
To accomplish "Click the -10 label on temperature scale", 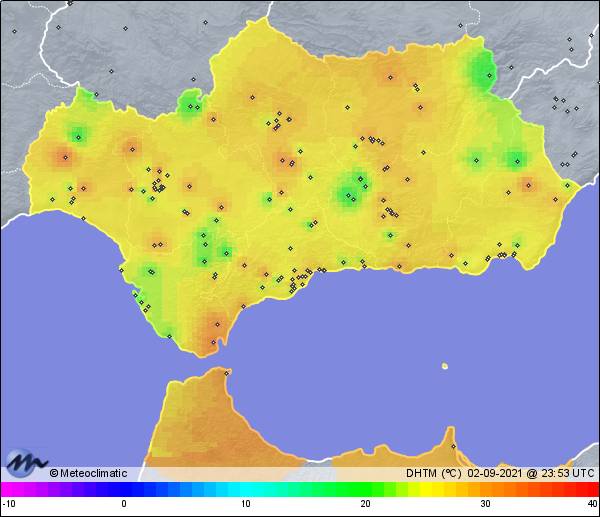I will [9, 504].
